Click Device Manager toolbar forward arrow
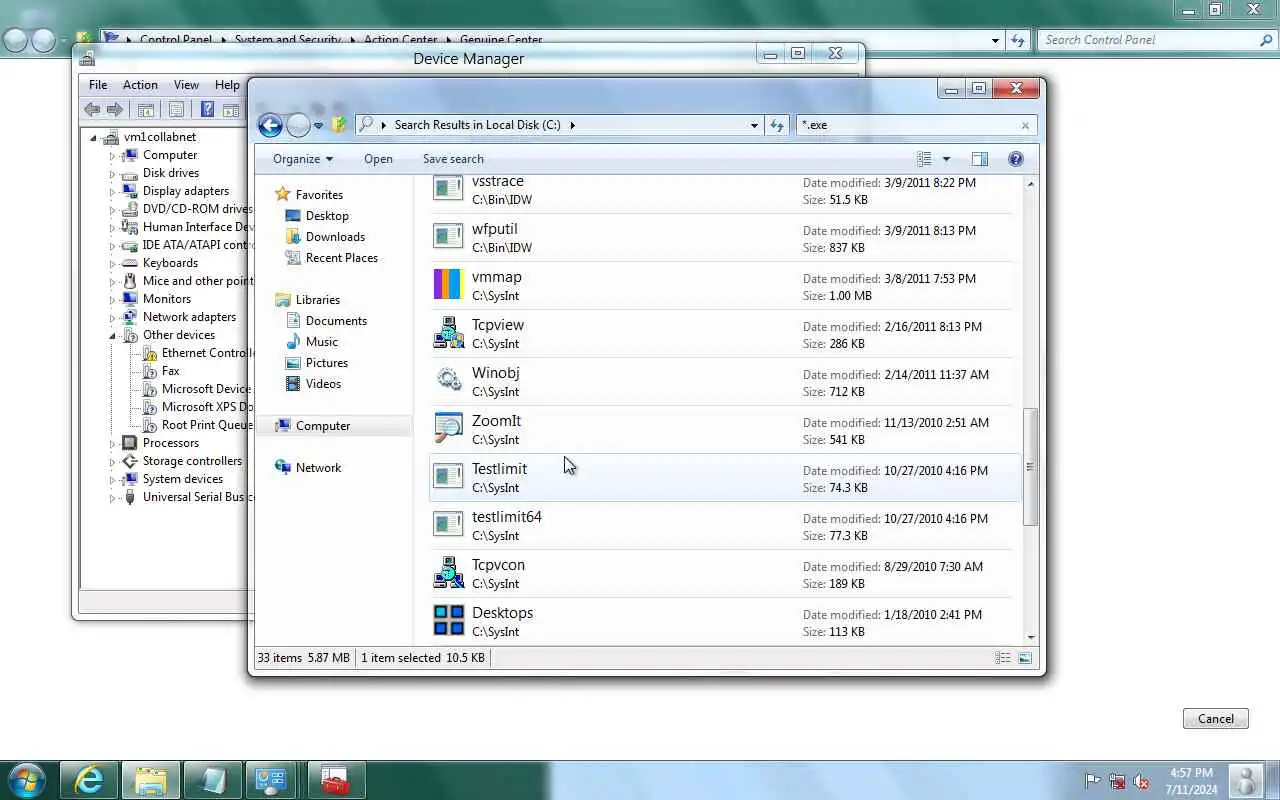The image size is (1280, 800). pyautogui.click(x=115, y=110)
